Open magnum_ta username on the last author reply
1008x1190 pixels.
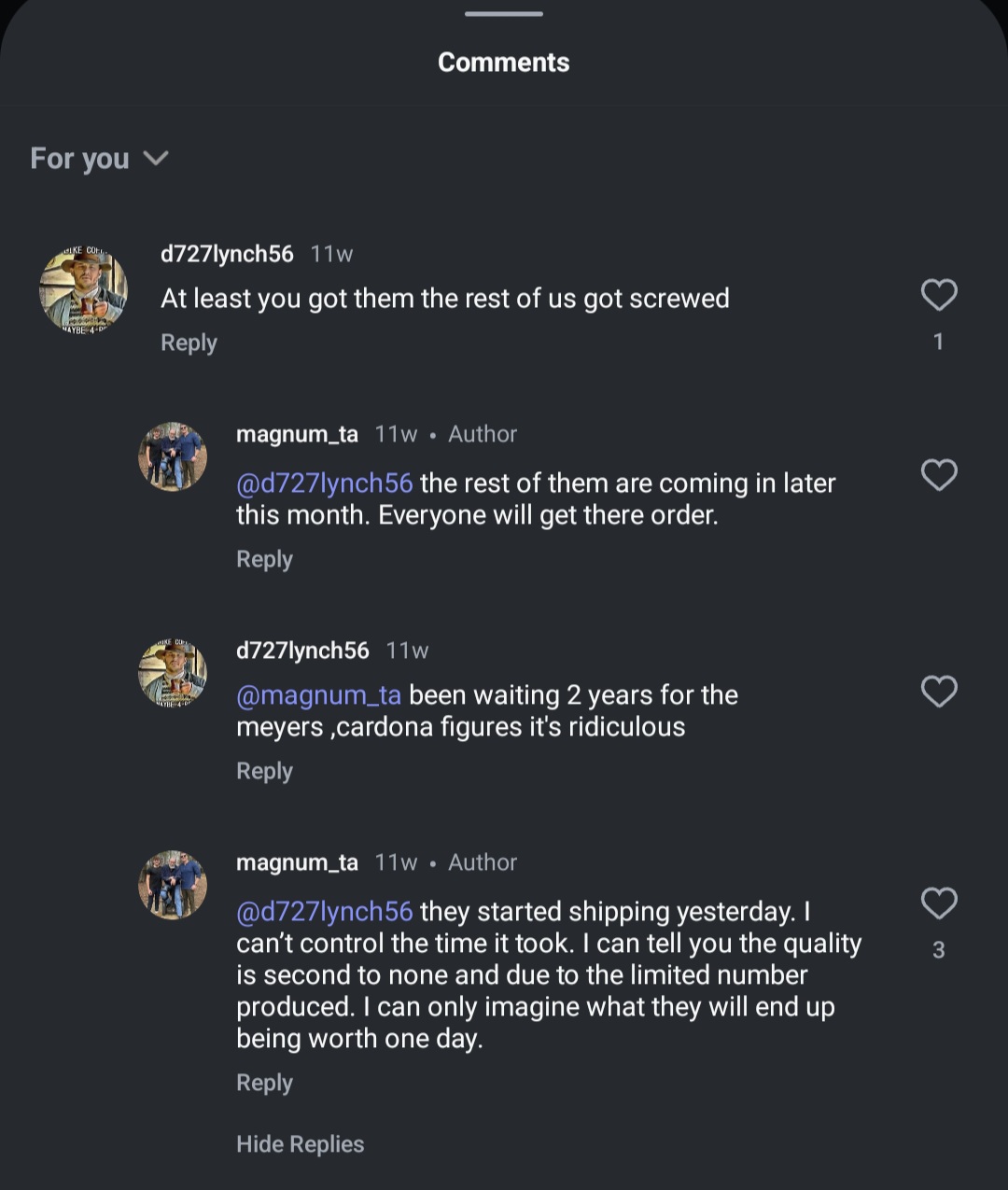[x=297, y=862]
